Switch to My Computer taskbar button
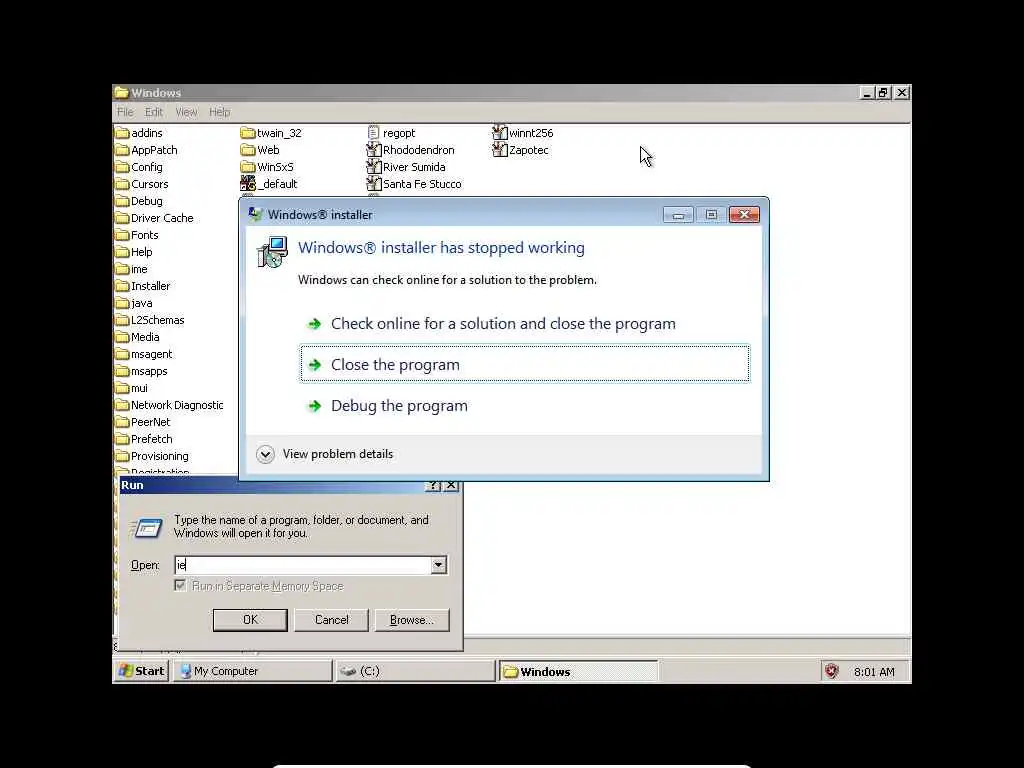The width and height of the screenshot is (1024, 768). (253, 671)
